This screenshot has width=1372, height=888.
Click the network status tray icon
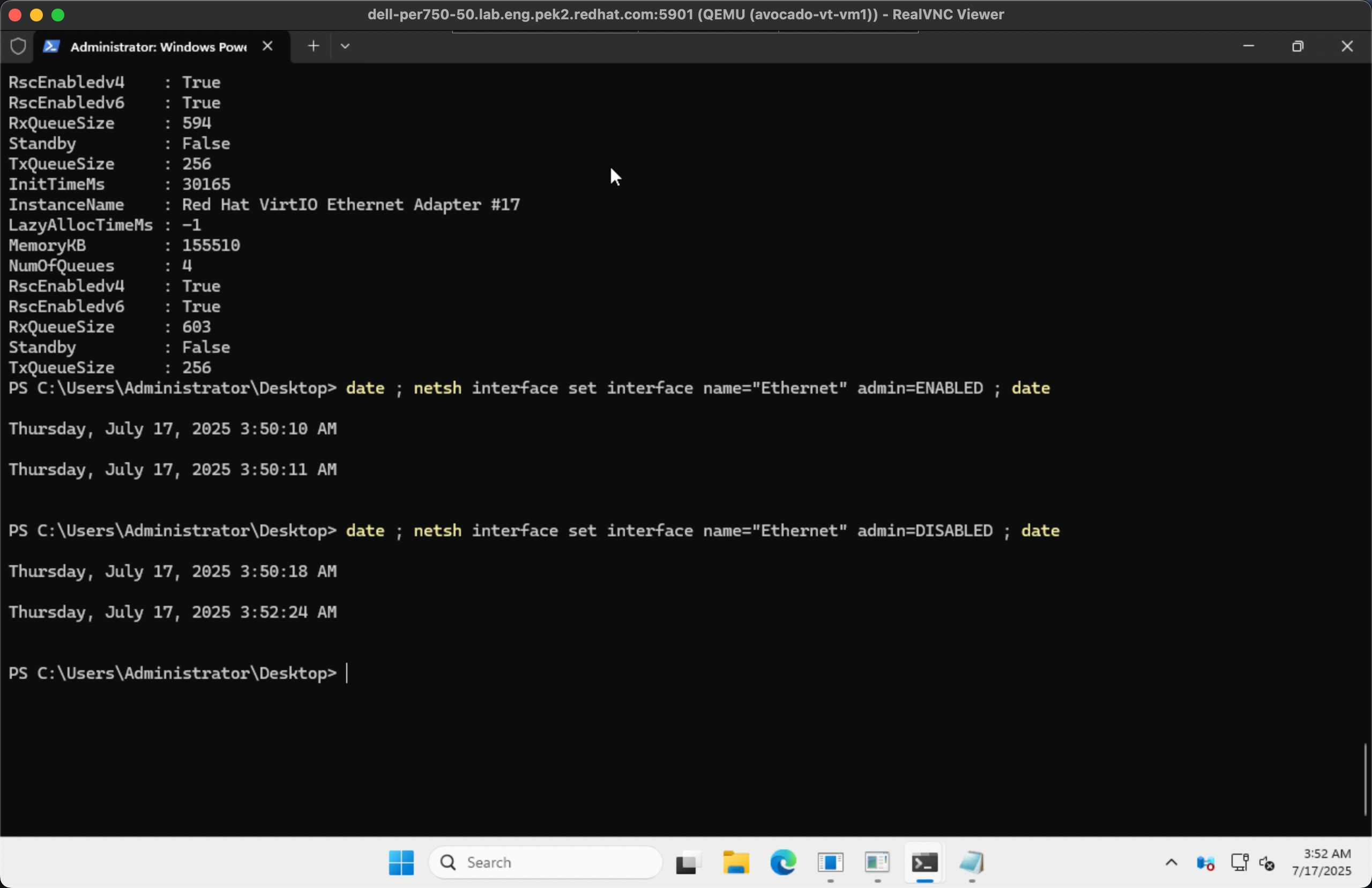(1239, 863)
